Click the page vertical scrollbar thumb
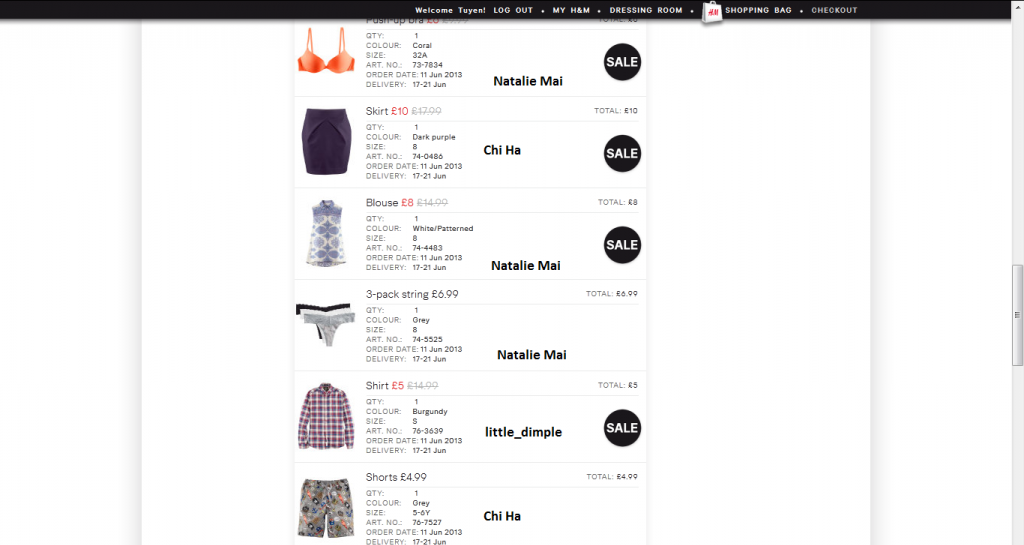The height and width of the screenshot is (545, 1024). click(x=1017, y=315)
